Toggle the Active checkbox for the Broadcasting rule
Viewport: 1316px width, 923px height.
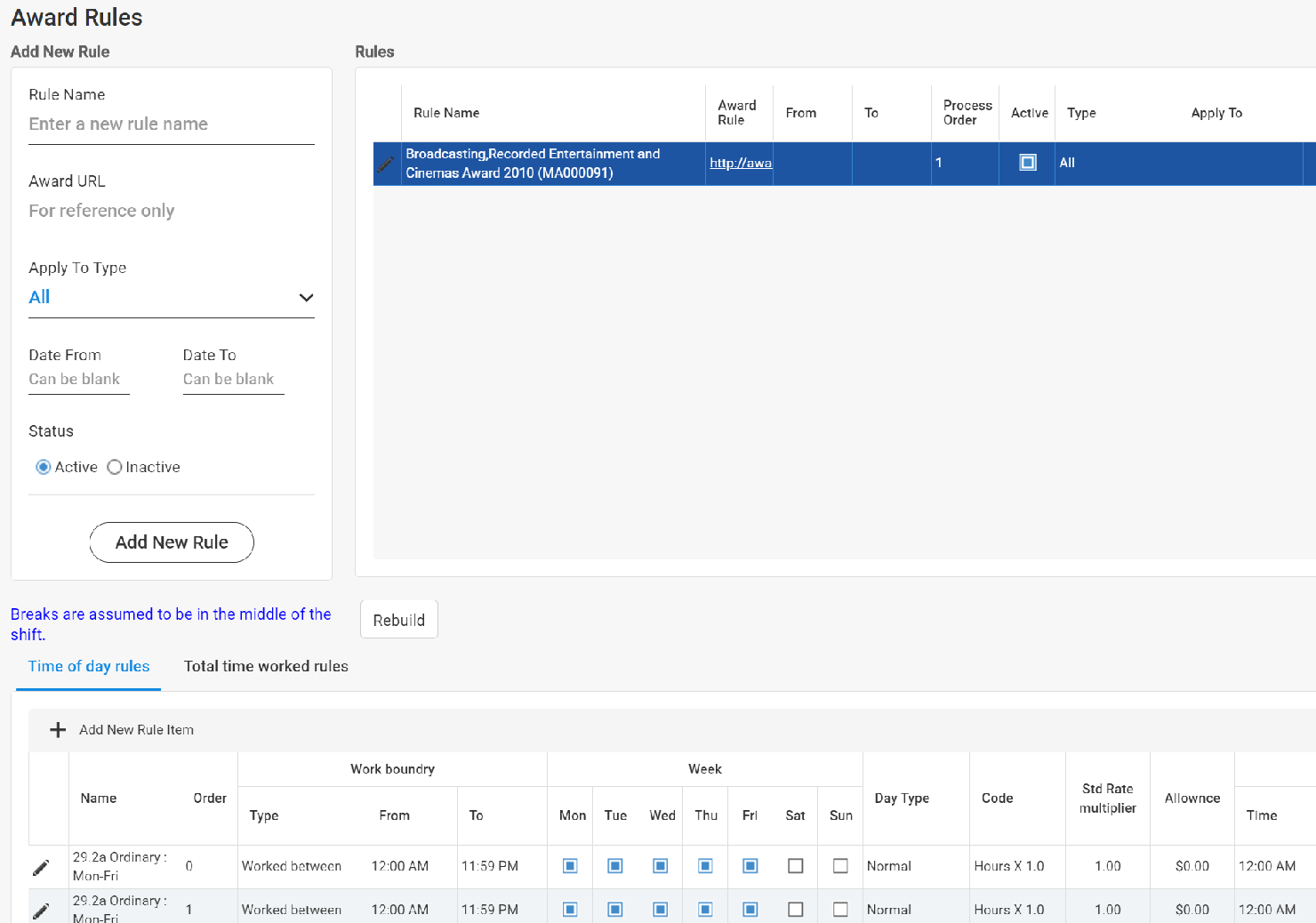tap(1027, 163)
